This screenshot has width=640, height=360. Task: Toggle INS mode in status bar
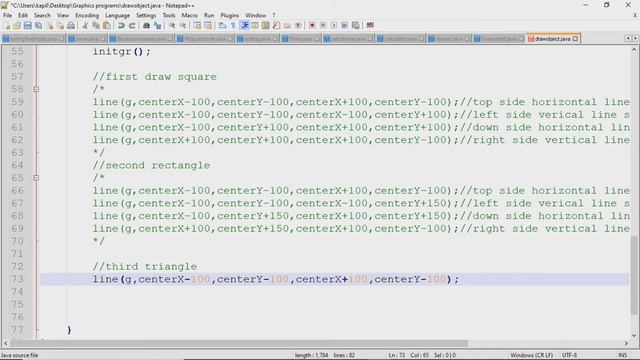[622, 355]
